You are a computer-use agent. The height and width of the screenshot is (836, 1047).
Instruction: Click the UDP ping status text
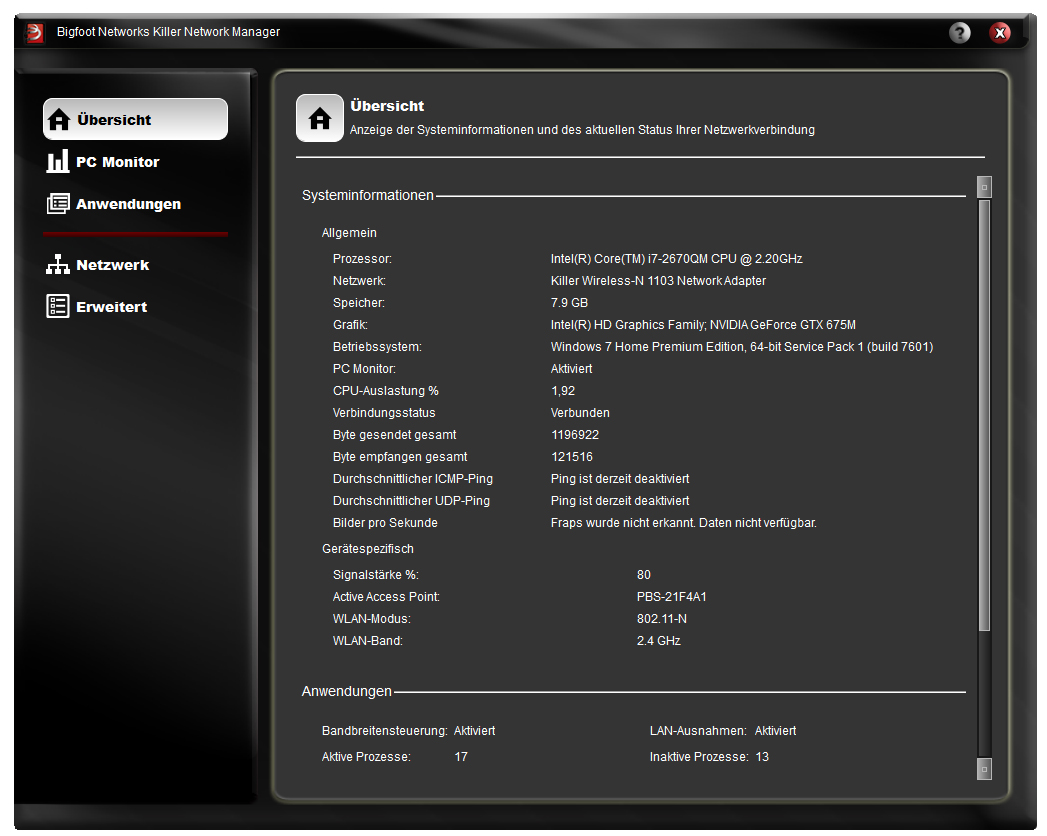click(620, 501)
